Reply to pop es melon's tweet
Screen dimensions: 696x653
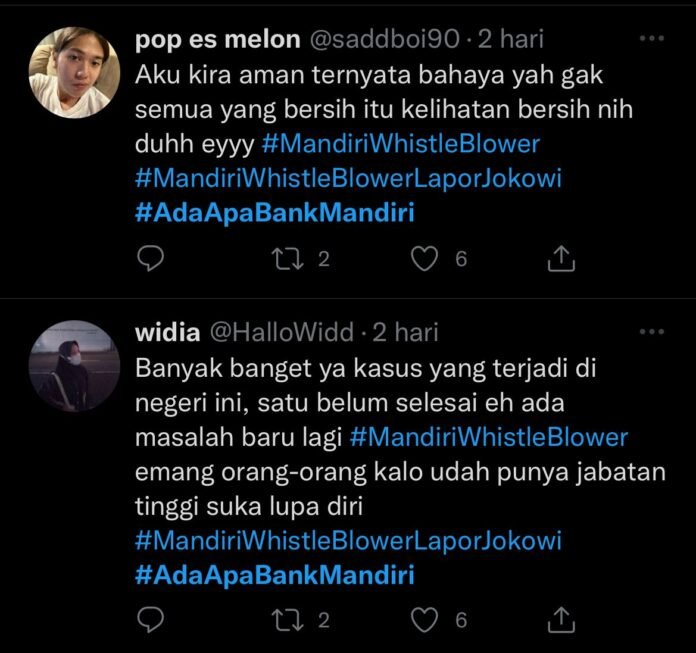pyautogui.click(x=150, y=258)
